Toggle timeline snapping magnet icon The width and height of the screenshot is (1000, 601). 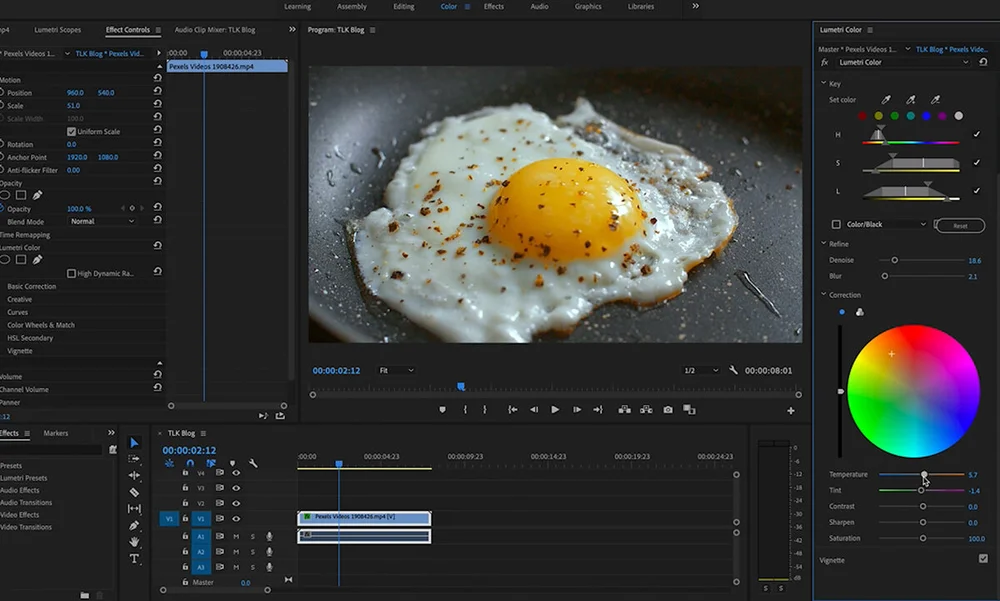coord(190,463)
